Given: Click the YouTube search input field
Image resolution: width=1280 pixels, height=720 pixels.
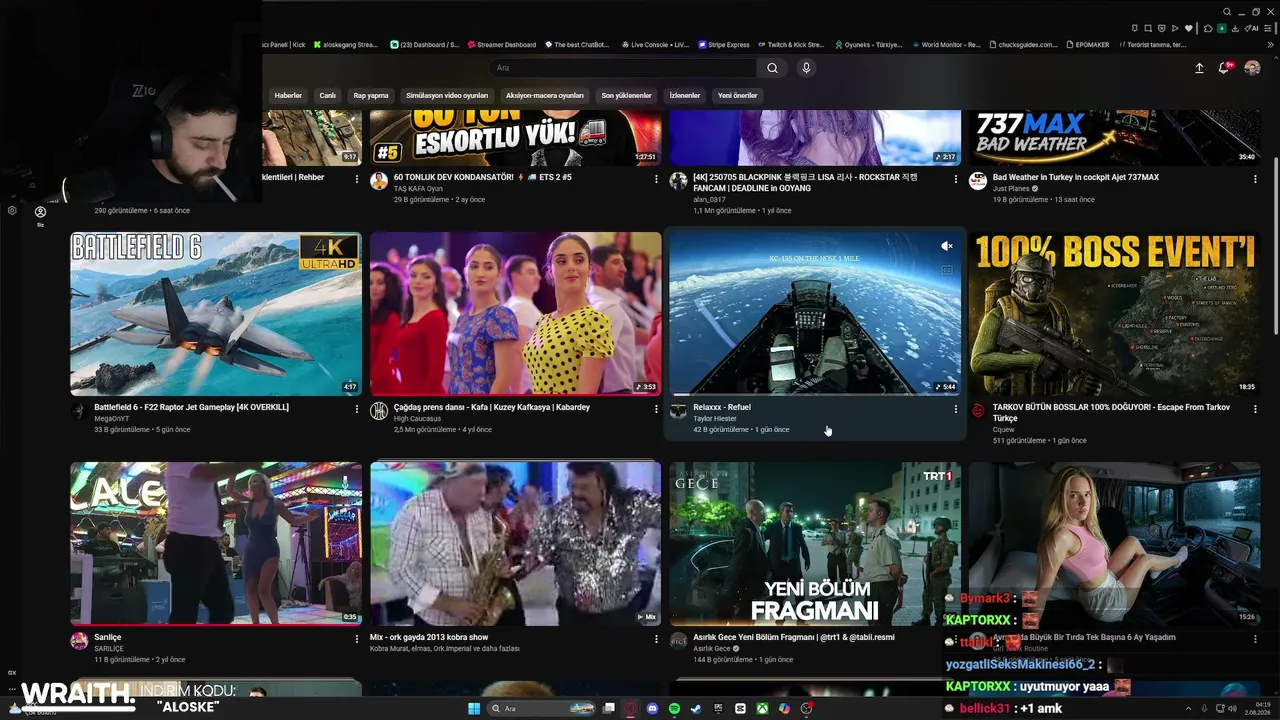Looking at the screenshot, I should coord(623,68).
